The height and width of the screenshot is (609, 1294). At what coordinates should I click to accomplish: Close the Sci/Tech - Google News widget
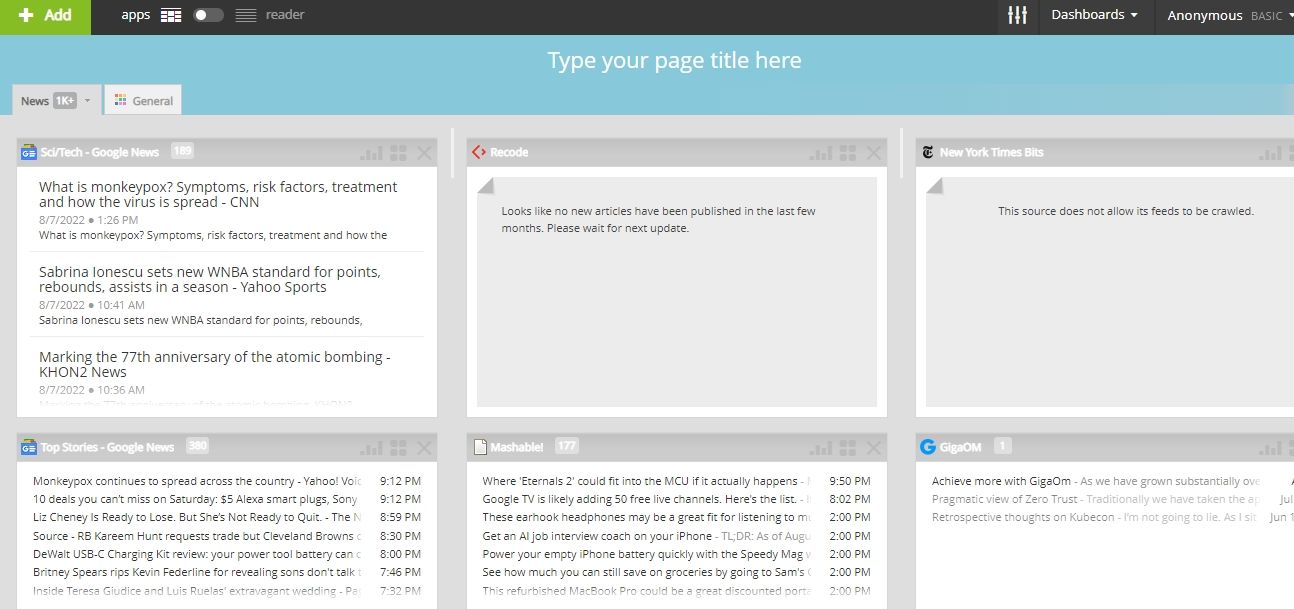click(424, 153)
